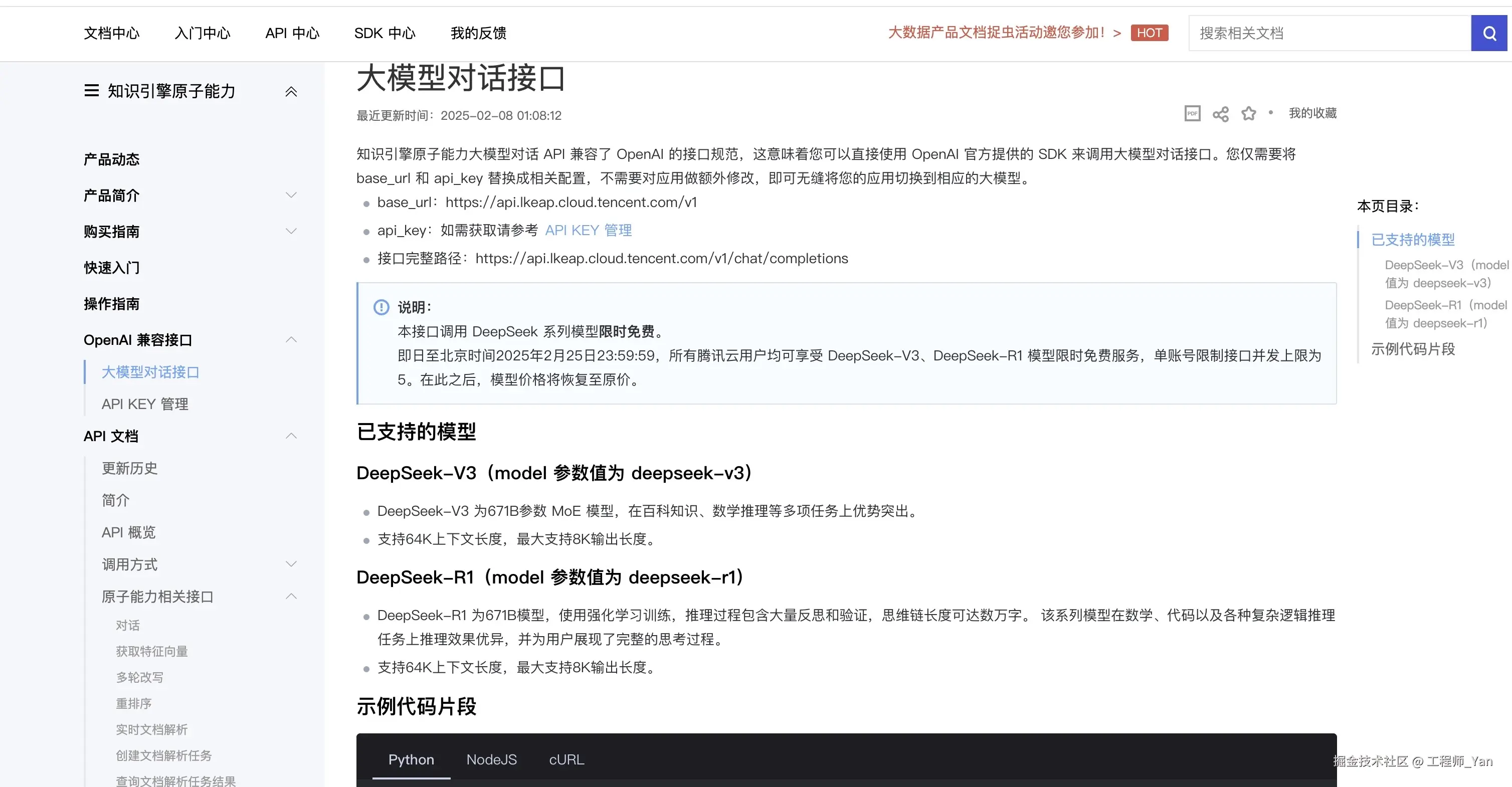Jump to 示例代码片段 in page contents
The height and width of the screenshot is (787, 1512).
(1413, 349)
